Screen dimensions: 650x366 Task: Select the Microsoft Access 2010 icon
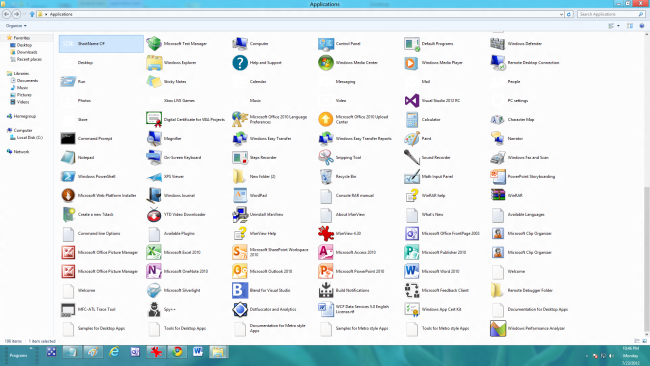point(326,252)
